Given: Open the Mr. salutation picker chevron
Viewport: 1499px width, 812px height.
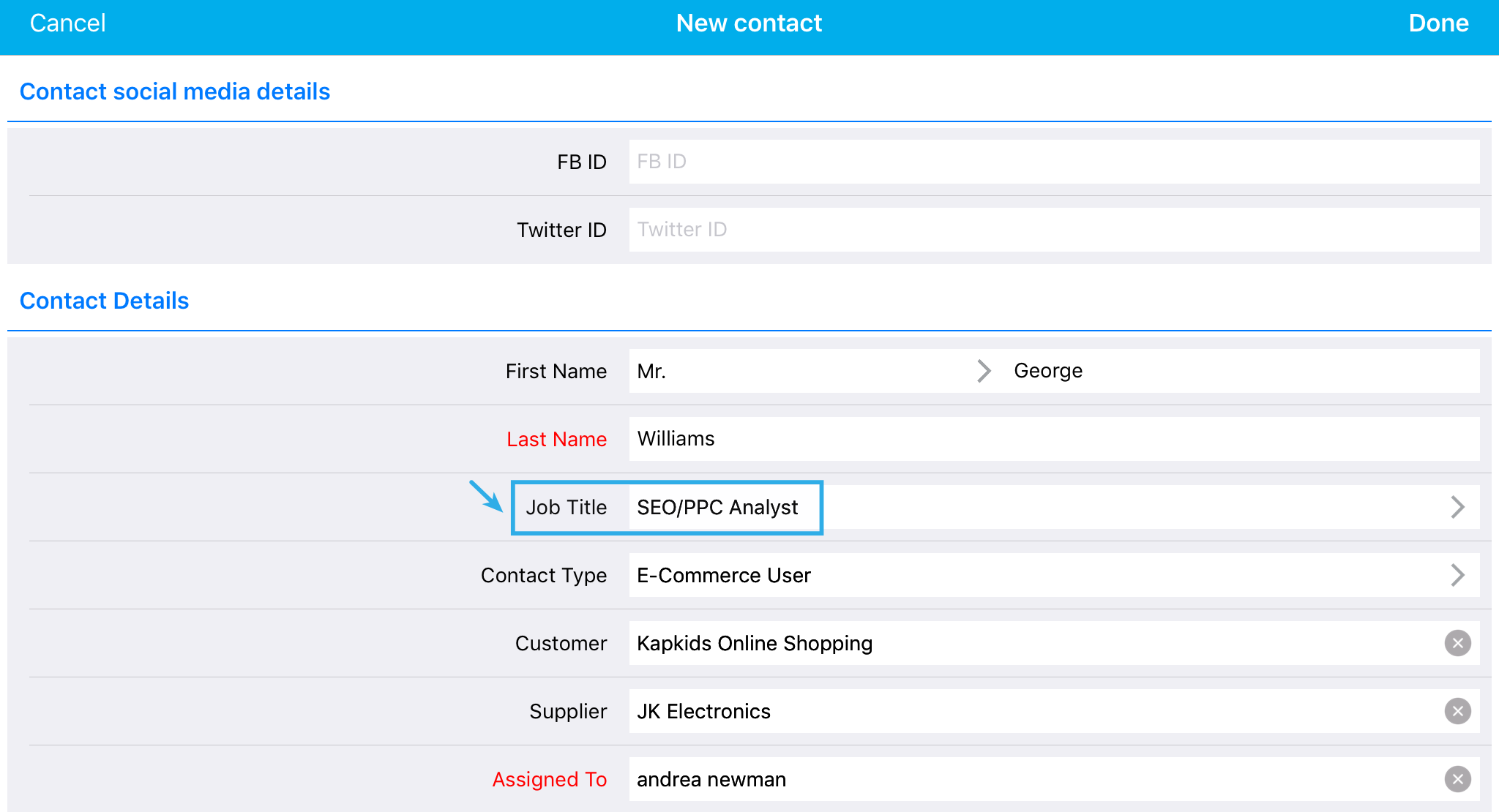Looking at the screenshot, I should 984,371.
